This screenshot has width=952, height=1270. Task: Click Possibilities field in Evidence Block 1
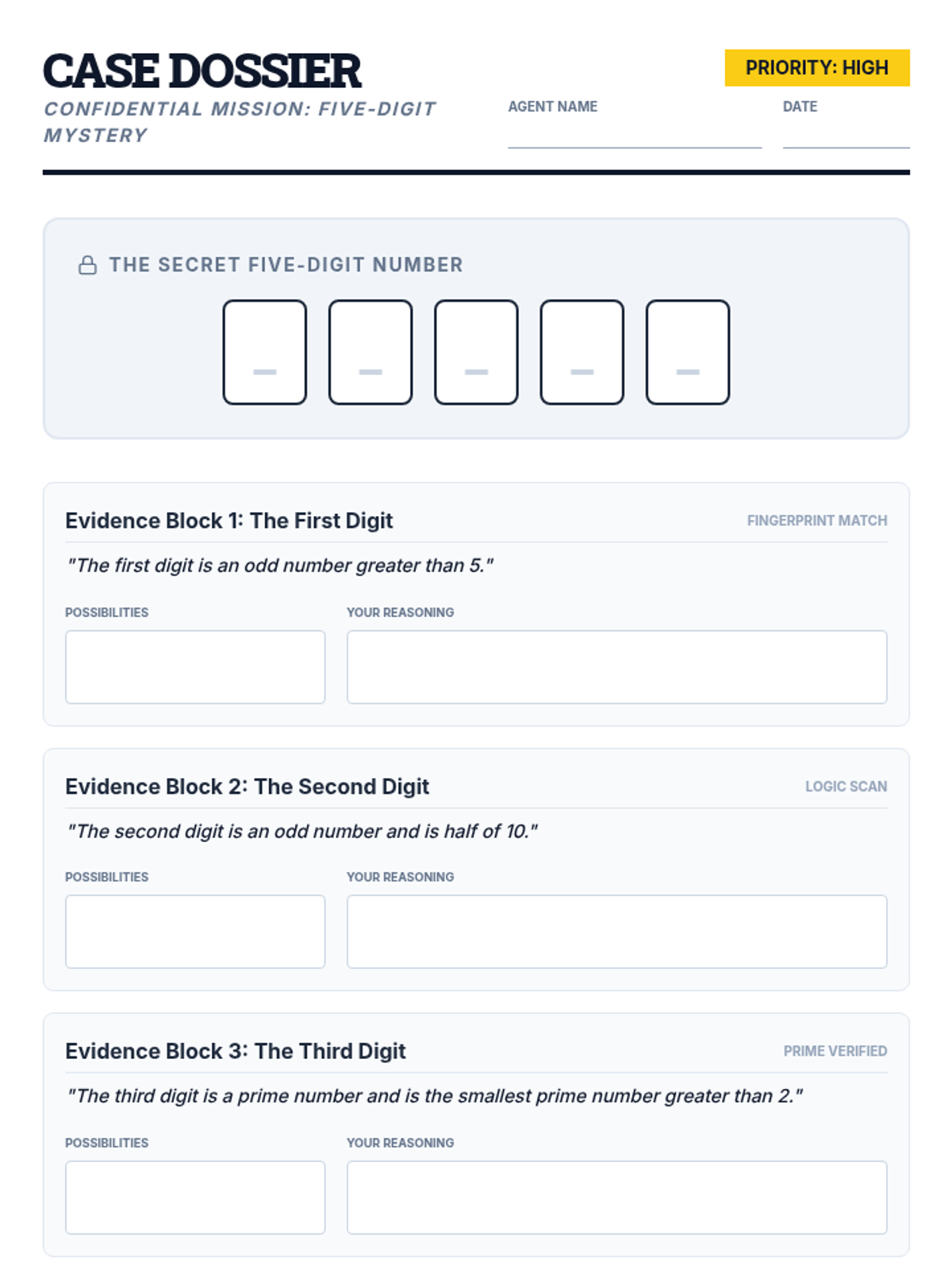pyautogui.click(x=195, y=667)
